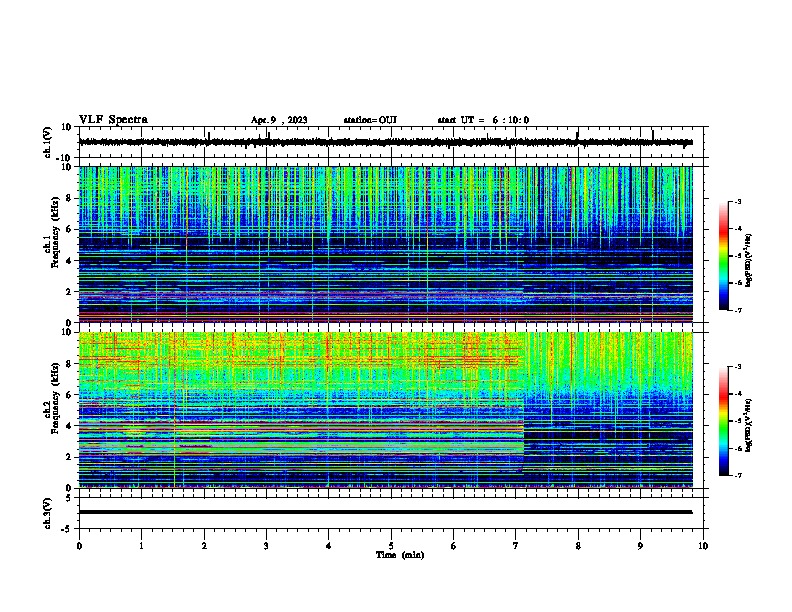Click the "-7" label on ch.2 colorbar

[x=738, y=475]
